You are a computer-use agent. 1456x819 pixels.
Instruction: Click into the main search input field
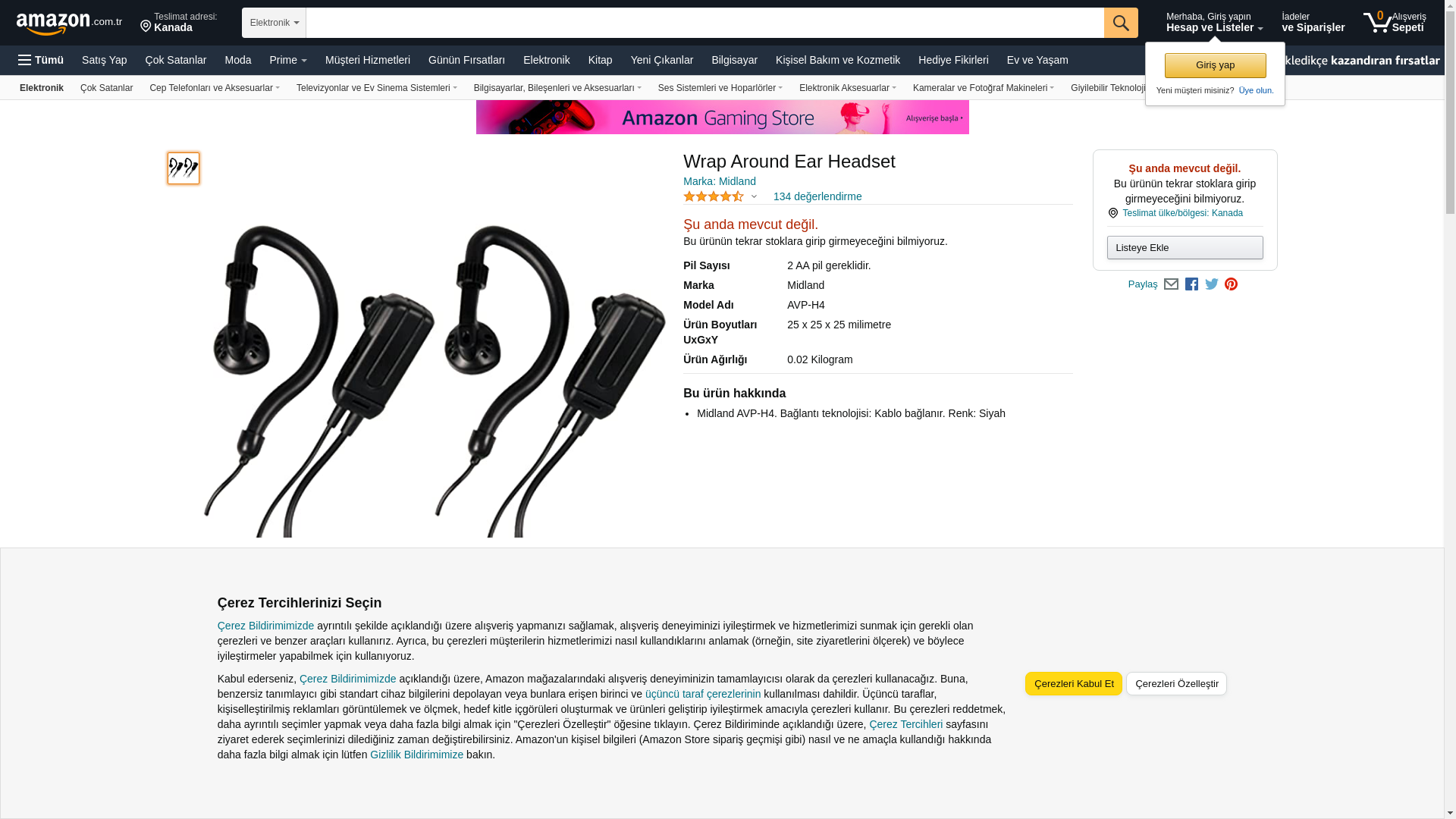point(704,23)
